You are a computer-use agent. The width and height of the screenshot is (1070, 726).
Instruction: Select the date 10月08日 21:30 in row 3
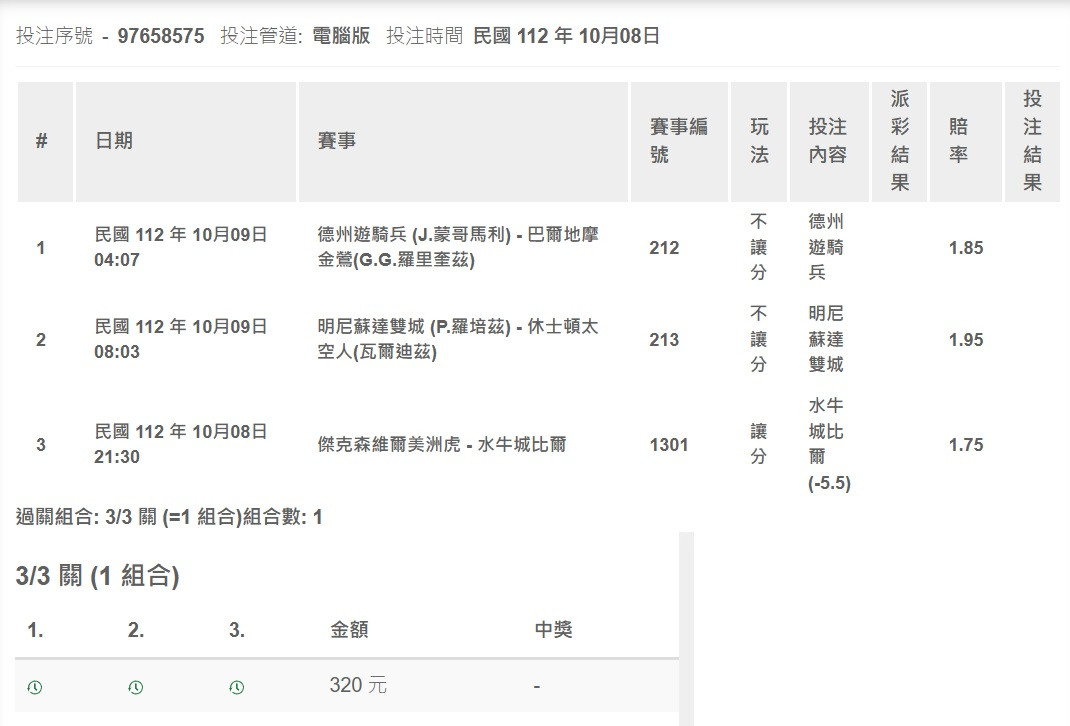tap(180, 444)
